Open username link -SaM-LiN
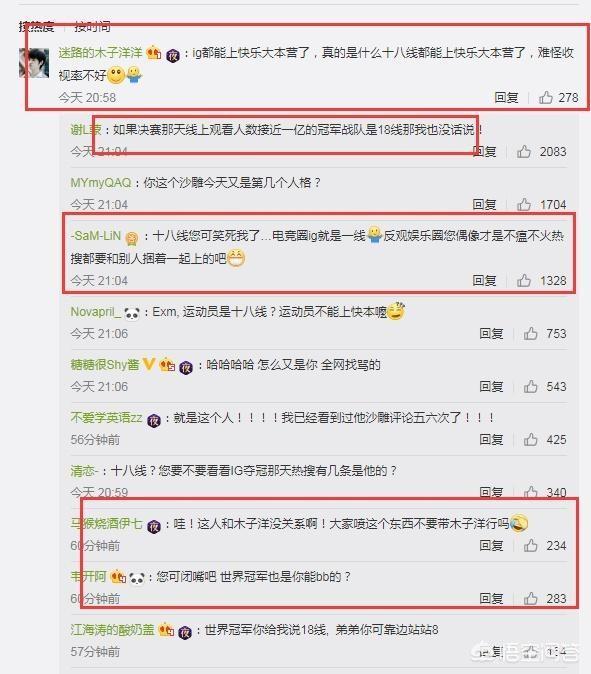The width and height of the screenshot is (591, 674). click(96, 236)
